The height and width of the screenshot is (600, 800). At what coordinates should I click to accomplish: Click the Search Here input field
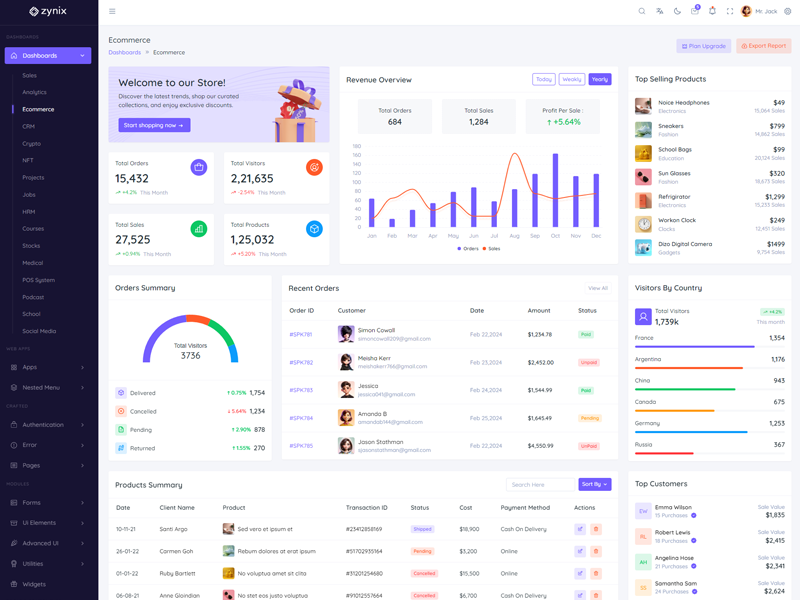coord(540,484)
